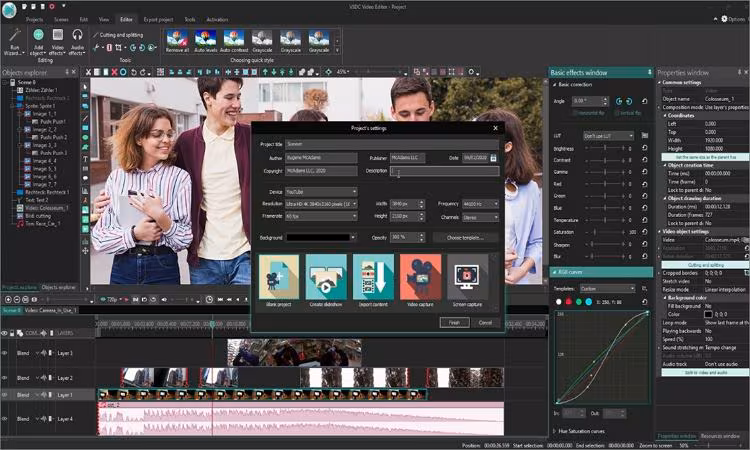The width and height of the screenshot is (750, 450).
Task: Select the Screen capture project icon
Action: (x=467, y=276)
